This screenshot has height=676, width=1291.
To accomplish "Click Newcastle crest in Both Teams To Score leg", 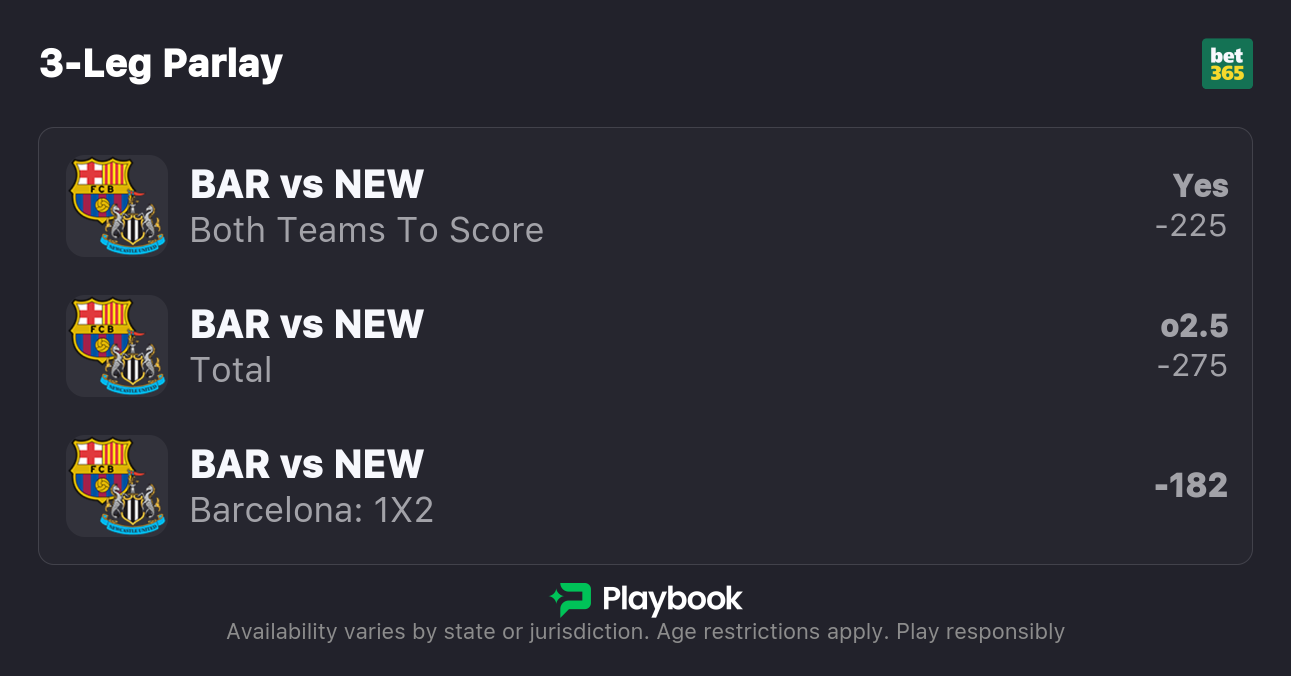I will click(x=132, y=225).
